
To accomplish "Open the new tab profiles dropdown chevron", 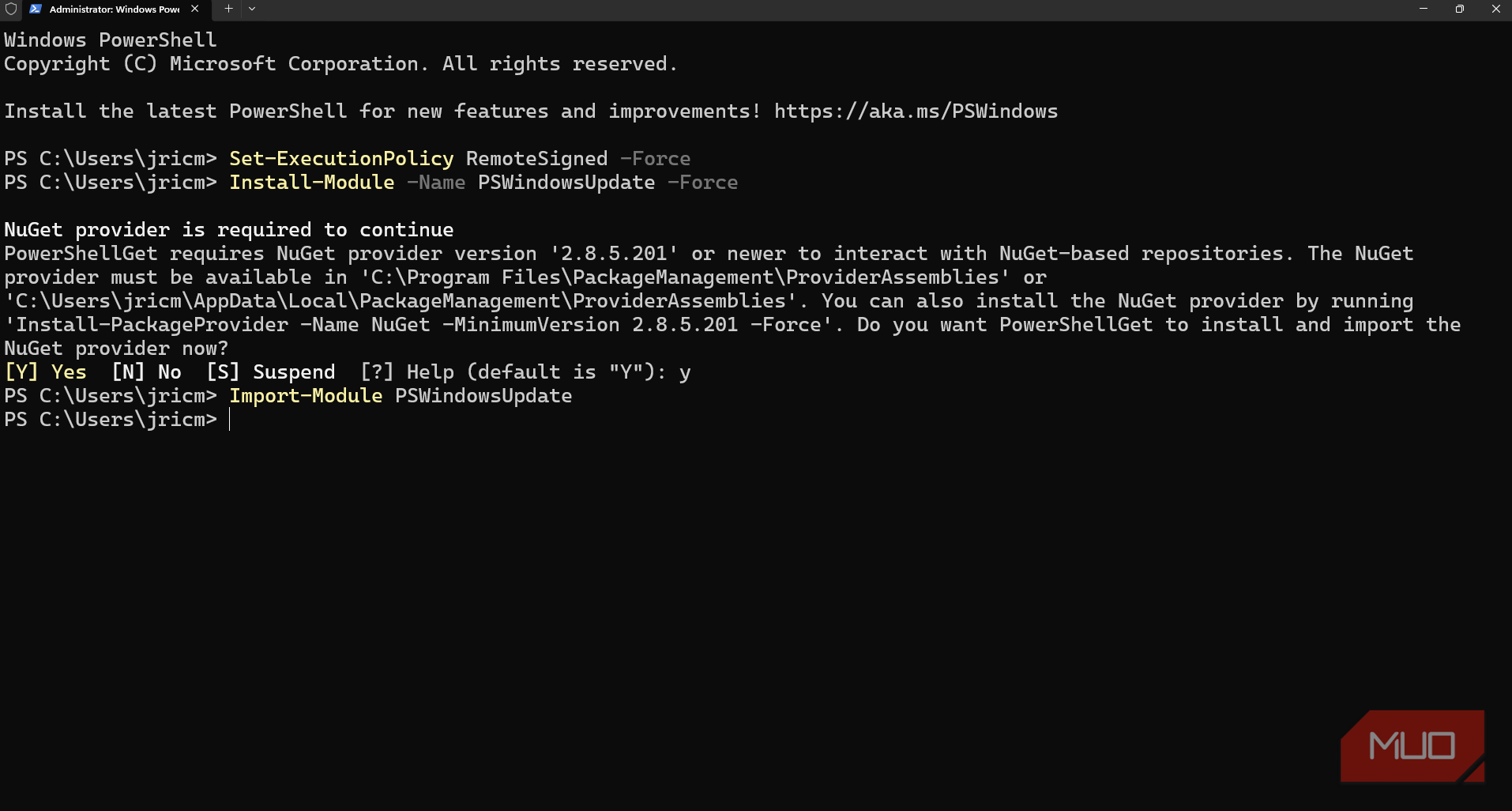I will click(252, 9).
